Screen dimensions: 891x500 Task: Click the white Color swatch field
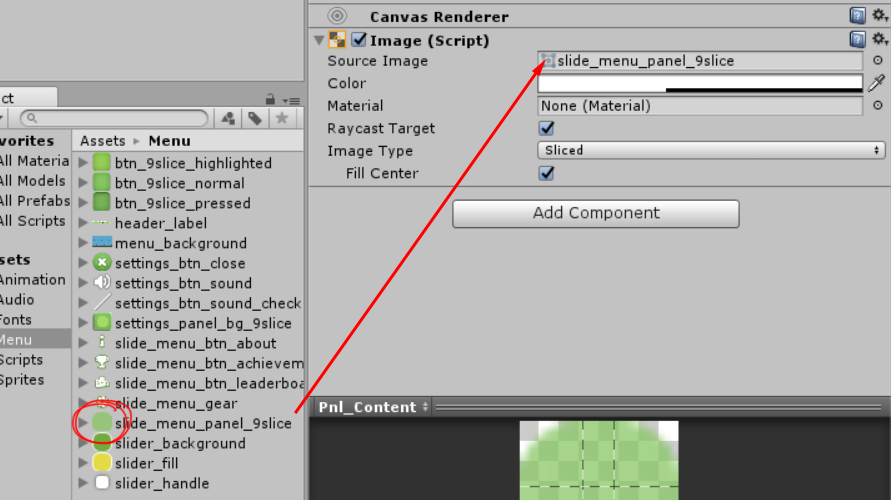tap(700, 83)
